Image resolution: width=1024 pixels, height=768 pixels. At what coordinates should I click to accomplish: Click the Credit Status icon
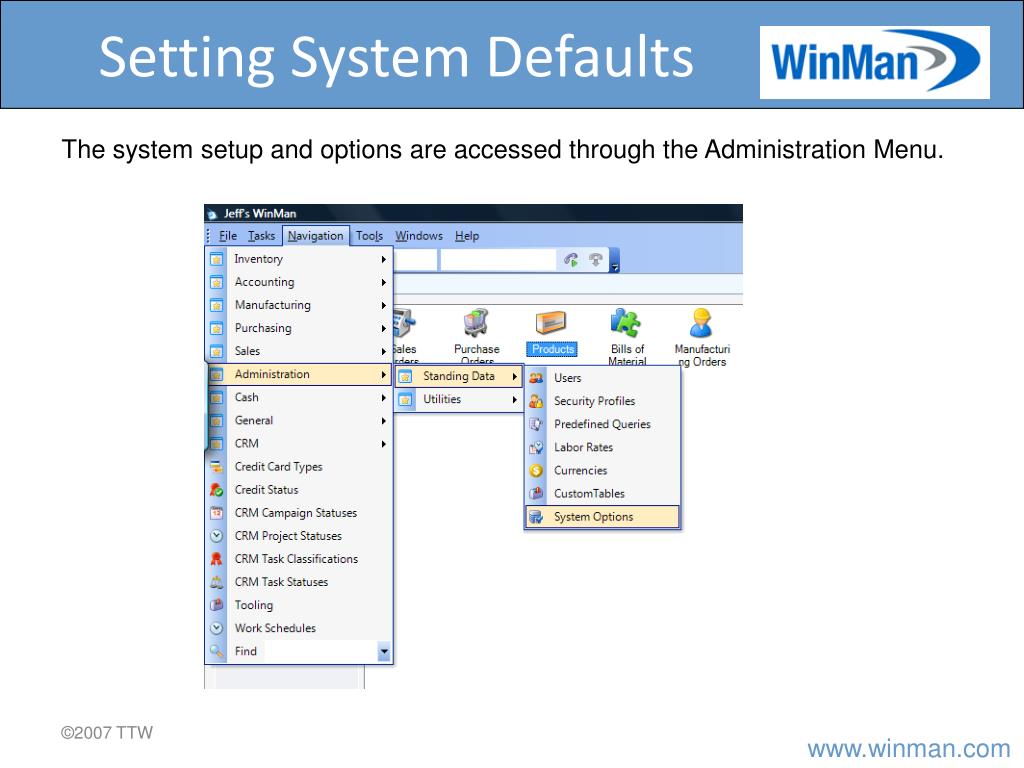pos(217,490)
